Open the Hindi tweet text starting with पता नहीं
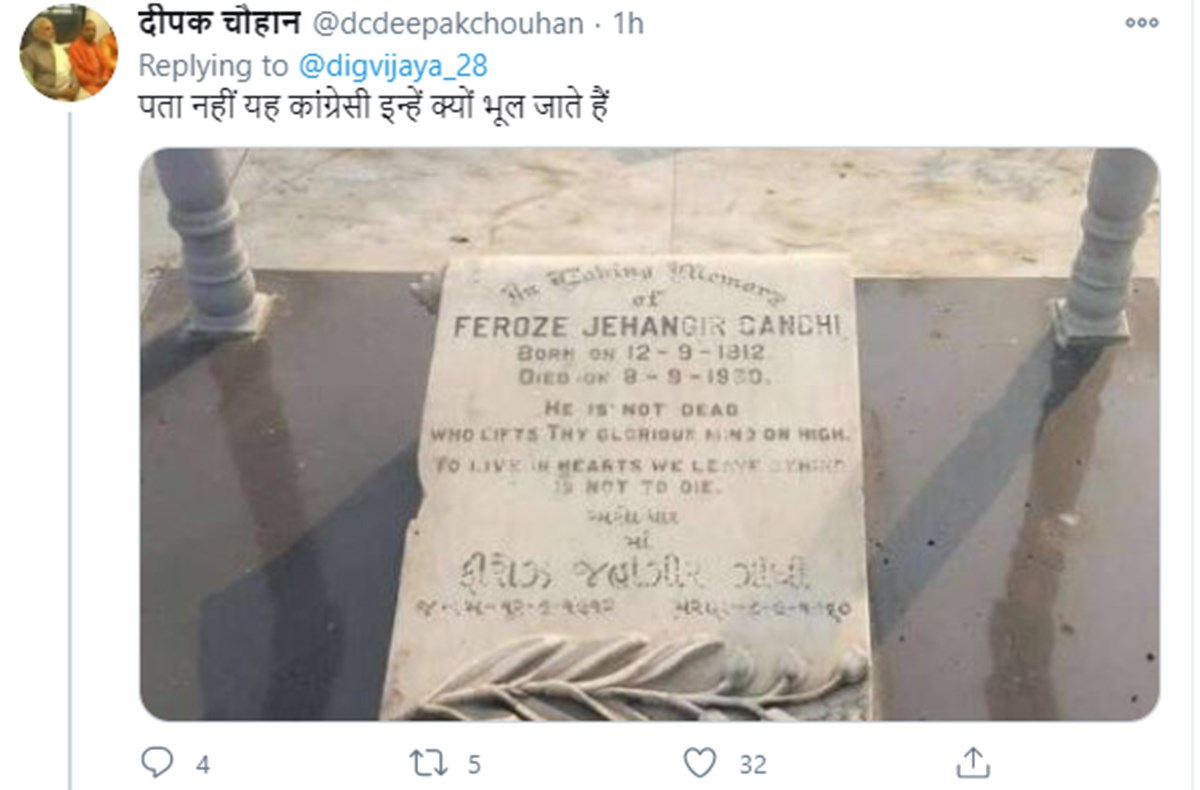 coord(374,108)
